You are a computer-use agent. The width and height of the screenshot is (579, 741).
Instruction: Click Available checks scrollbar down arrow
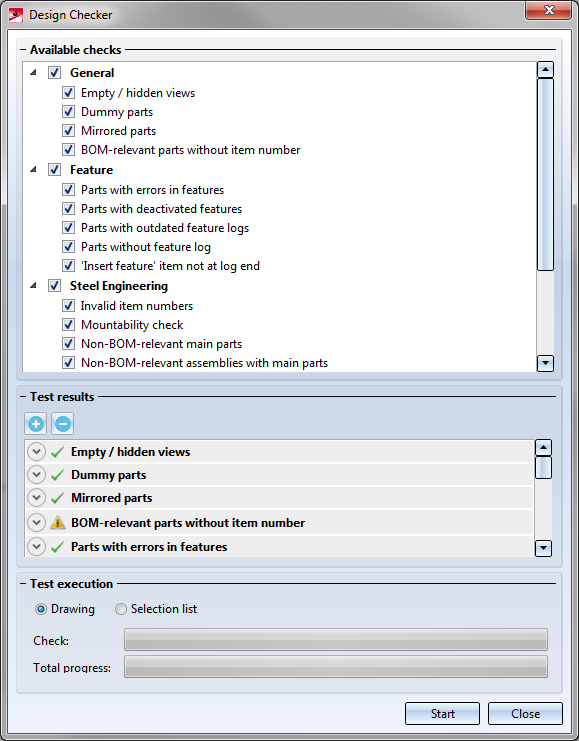pos(545,363)
